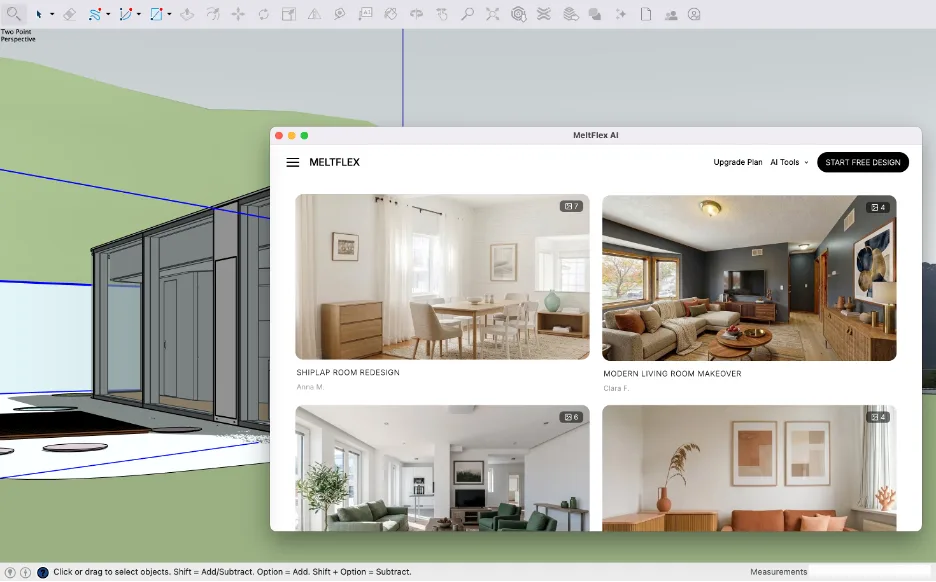This screenshot has height=582, width=936.
Task: Click the Two Point Perspective view label
Action: coord(17,35)
